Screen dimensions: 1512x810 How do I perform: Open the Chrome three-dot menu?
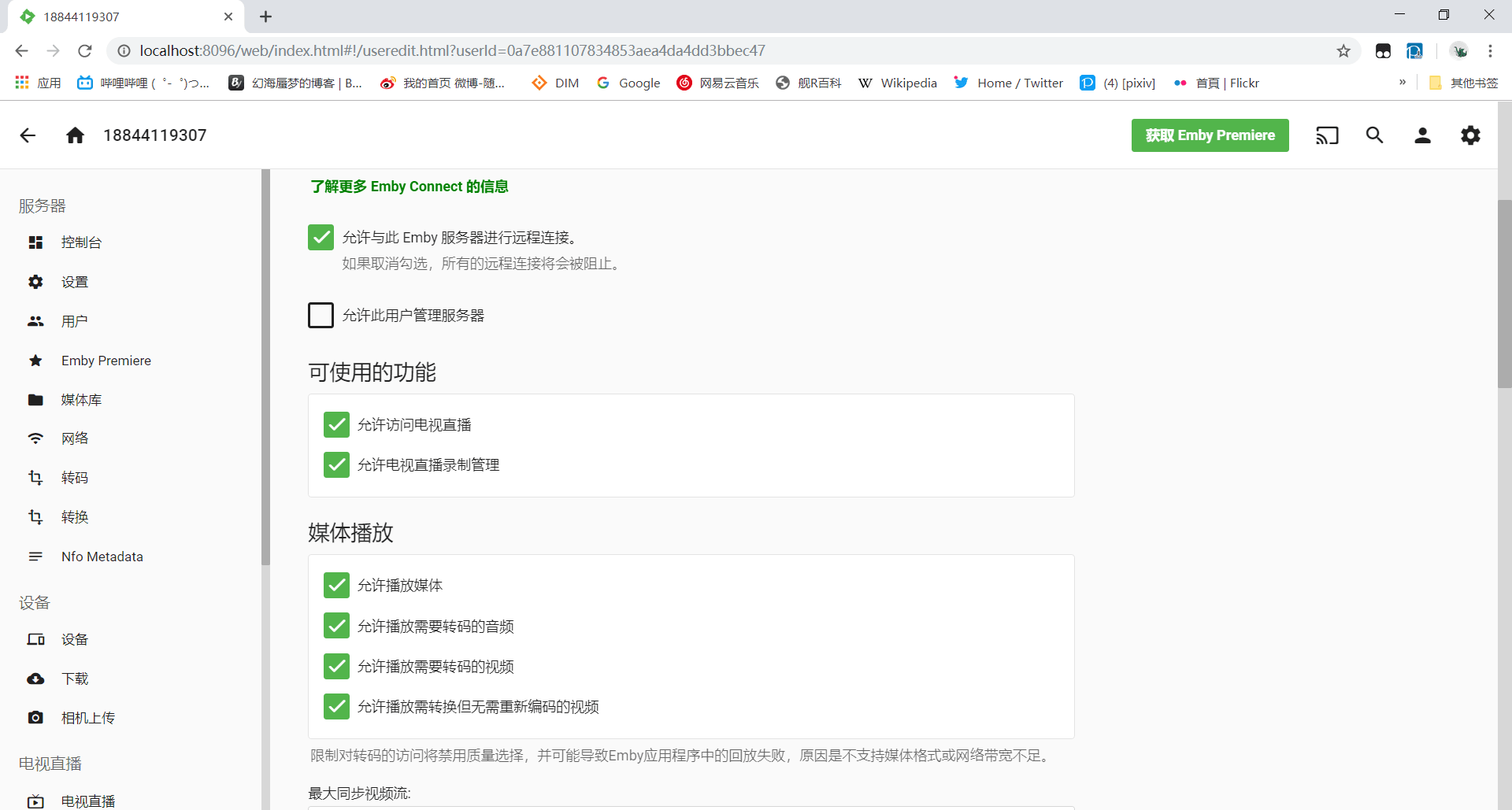[1490, 51]
